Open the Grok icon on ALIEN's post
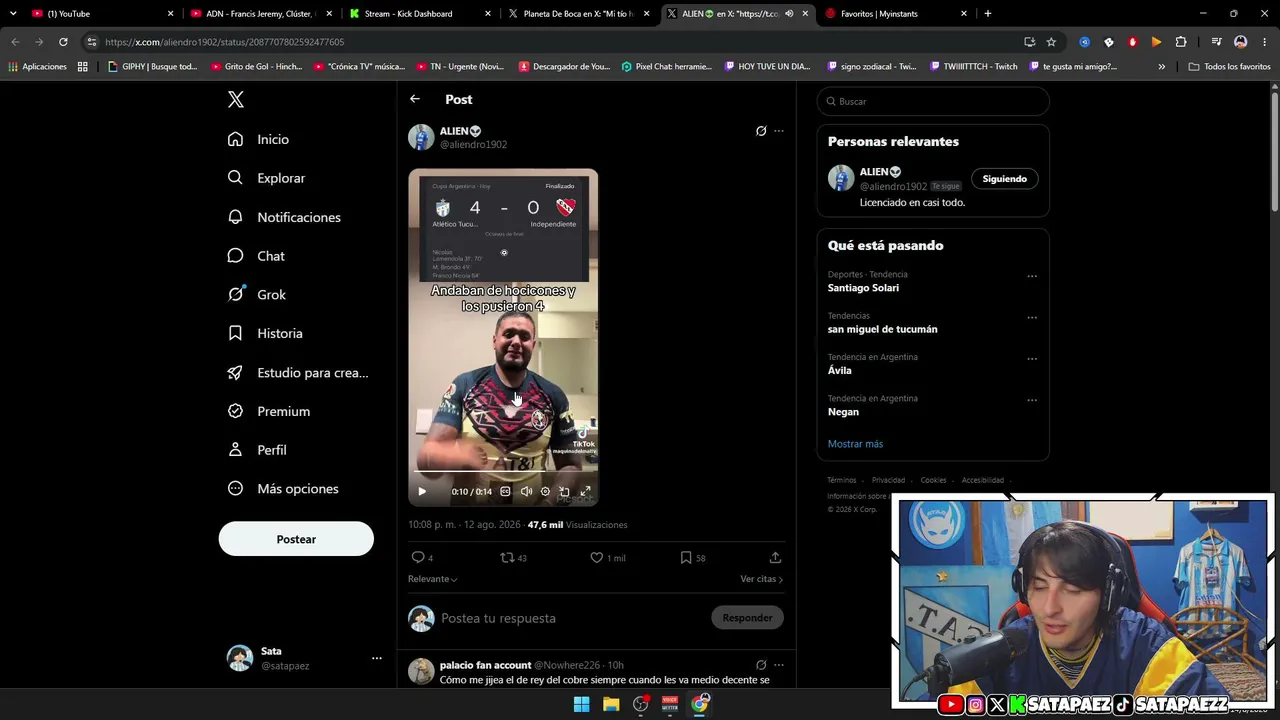Image resolution: width=1280 pixels, height=720 pixels. pyautogui.click(x=761, y=131)
